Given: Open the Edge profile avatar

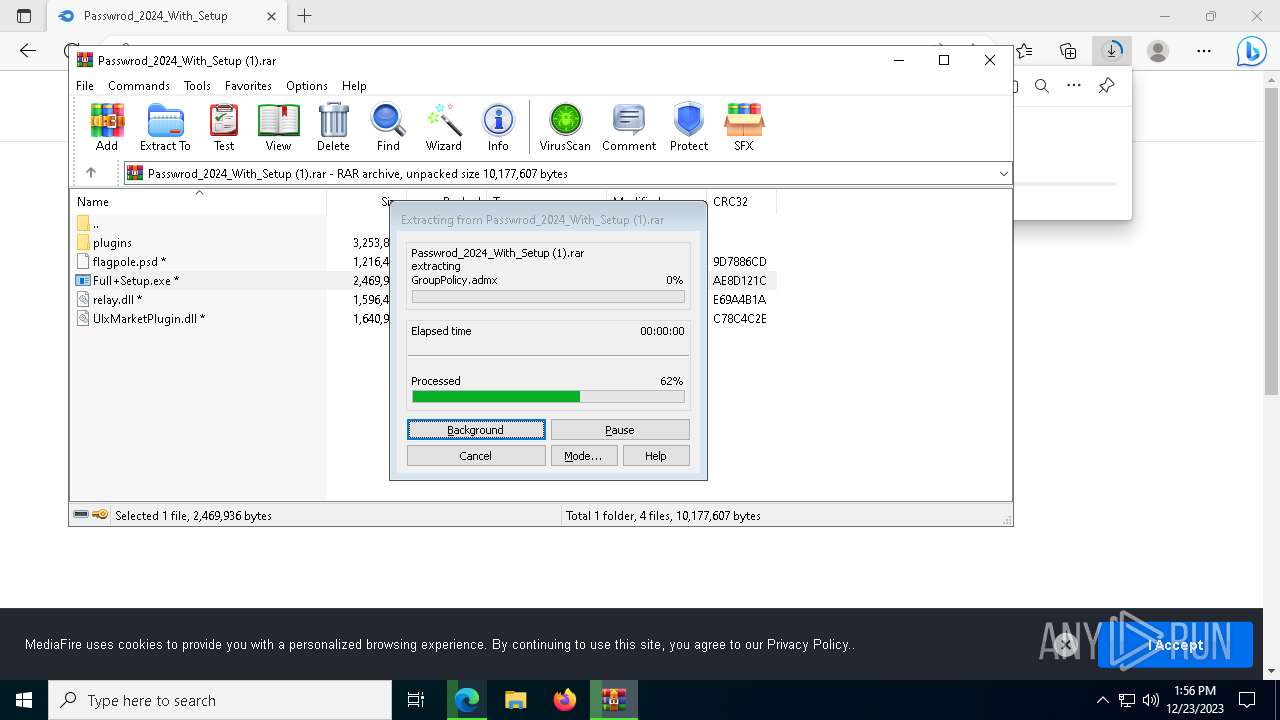Looking at the screenshot, I should click(x=1158, y=51).
